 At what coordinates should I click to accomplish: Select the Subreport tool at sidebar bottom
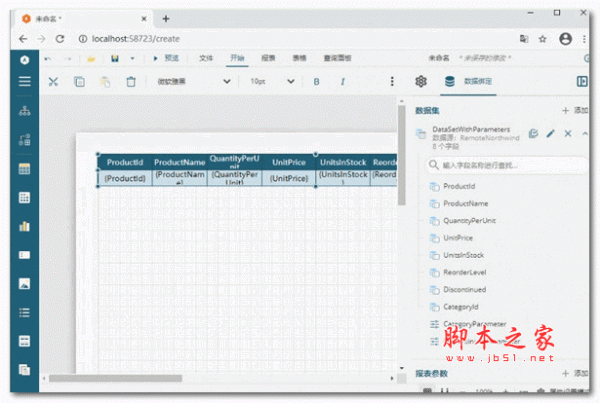click(x=24, y=370)
